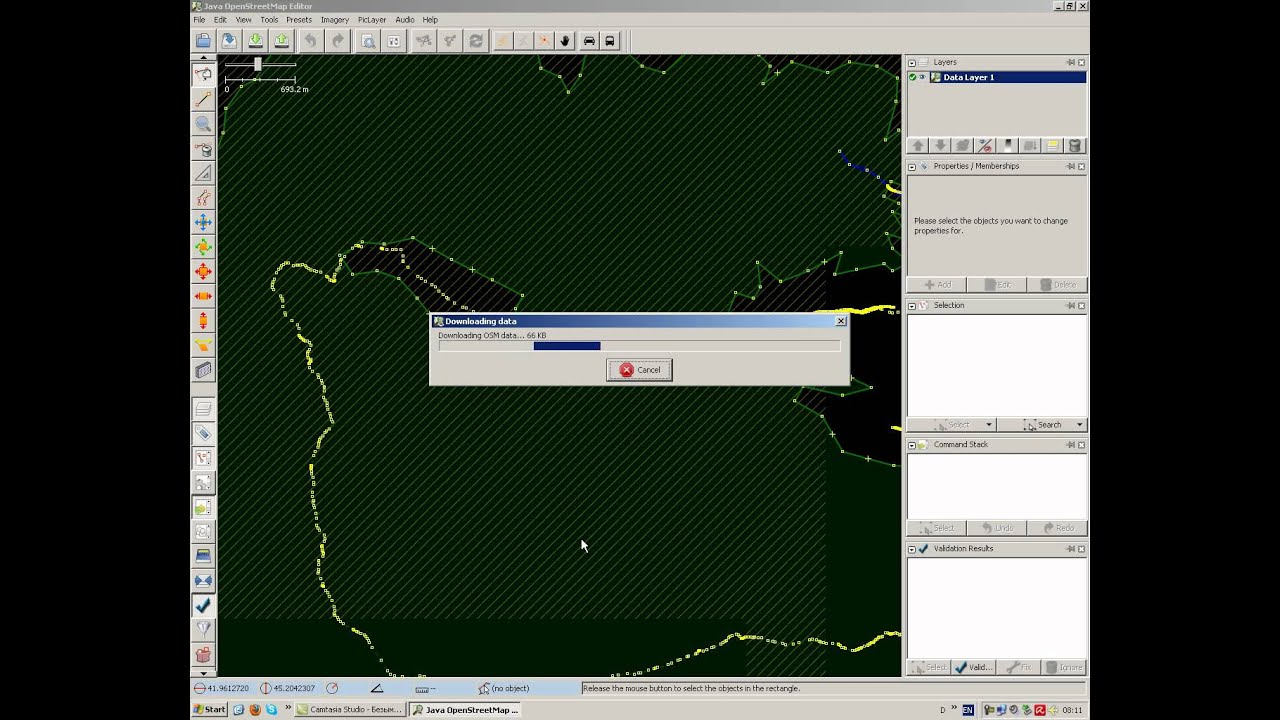Screen dimensions: 1280x720
Task: Click the Undo arrow in top toolbar
Action: [311, 41]
